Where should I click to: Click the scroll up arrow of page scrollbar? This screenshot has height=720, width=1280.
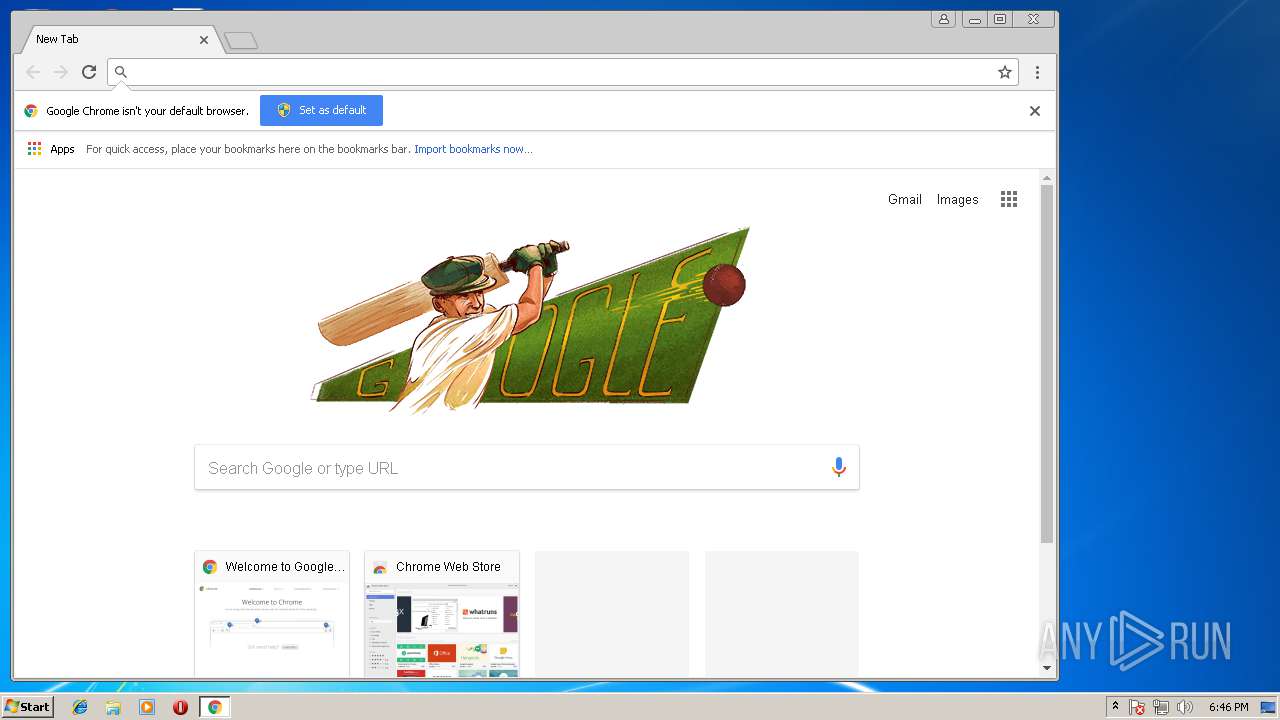click(1047, 178)
